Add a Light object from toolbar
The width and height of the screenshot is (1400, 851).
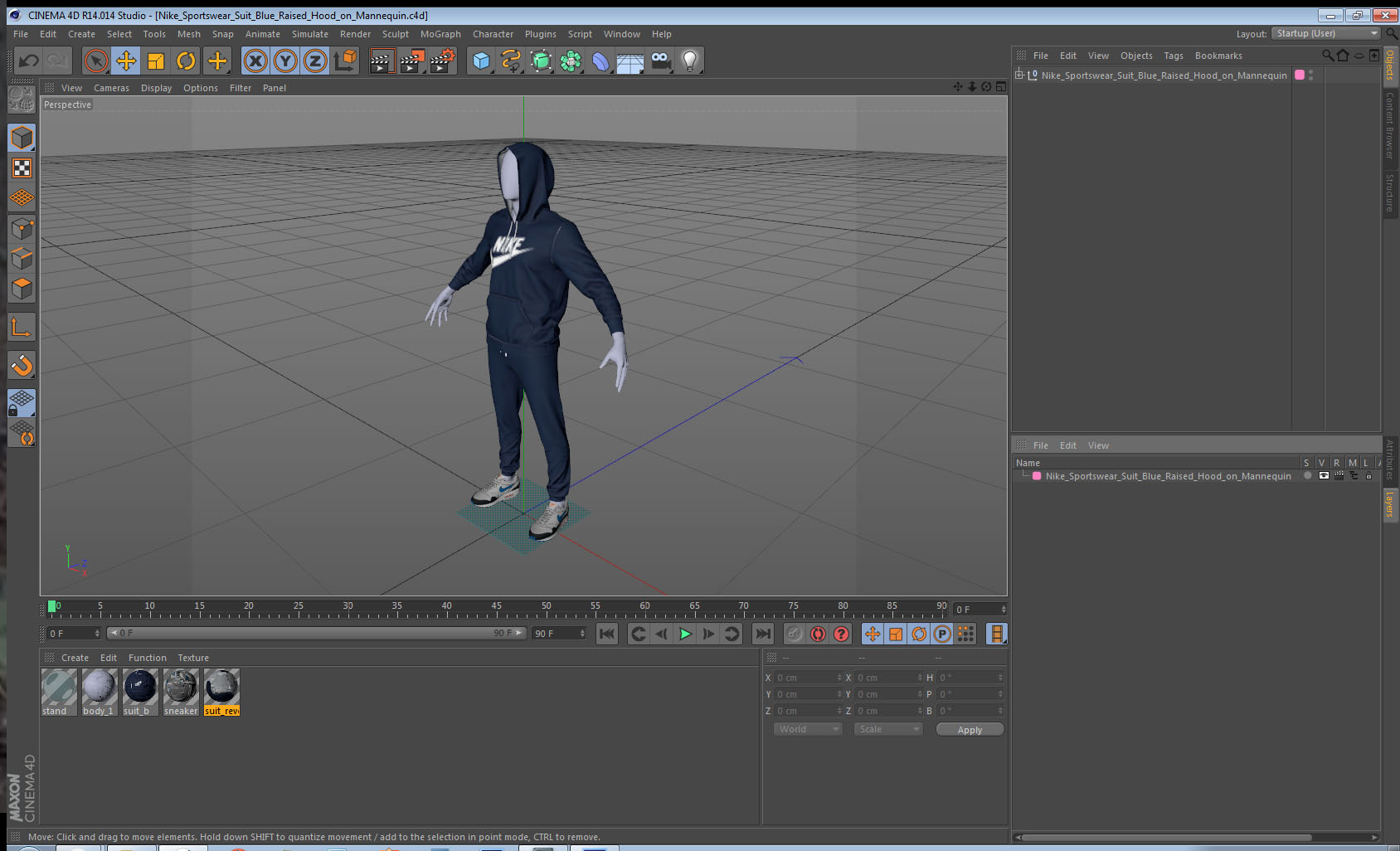coord(690,61)
